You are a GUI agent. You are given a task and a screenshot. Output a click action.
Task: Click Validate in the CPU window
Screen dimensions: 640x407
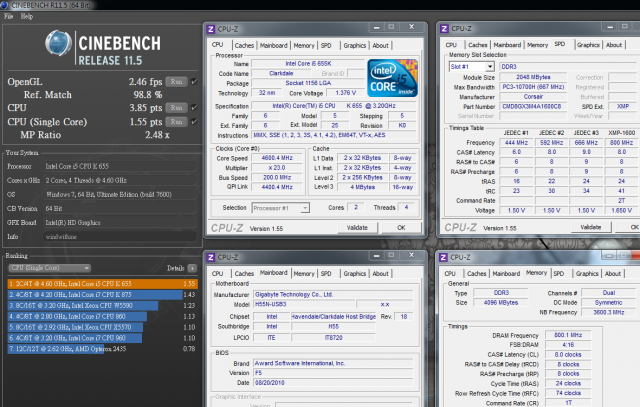point(357,228)
